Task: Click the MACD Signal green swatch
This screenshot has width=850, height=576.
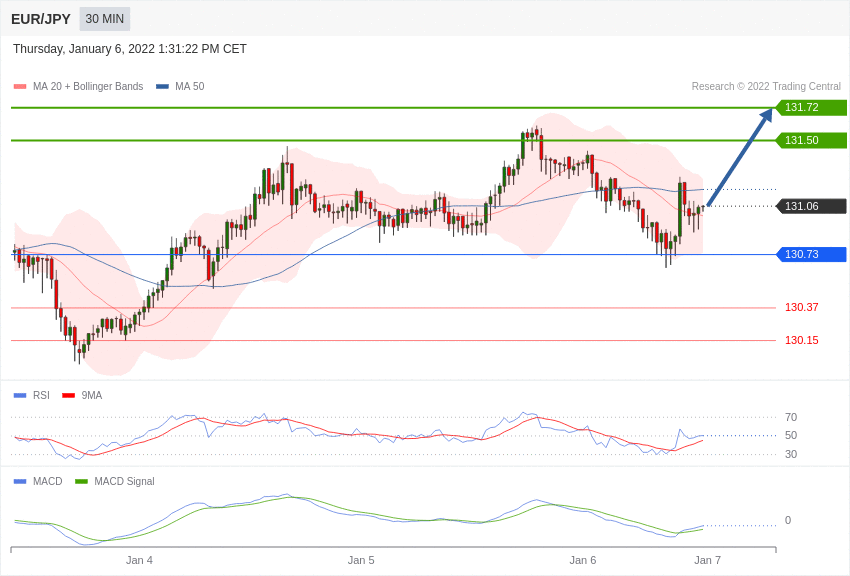Action: point(81,481)
